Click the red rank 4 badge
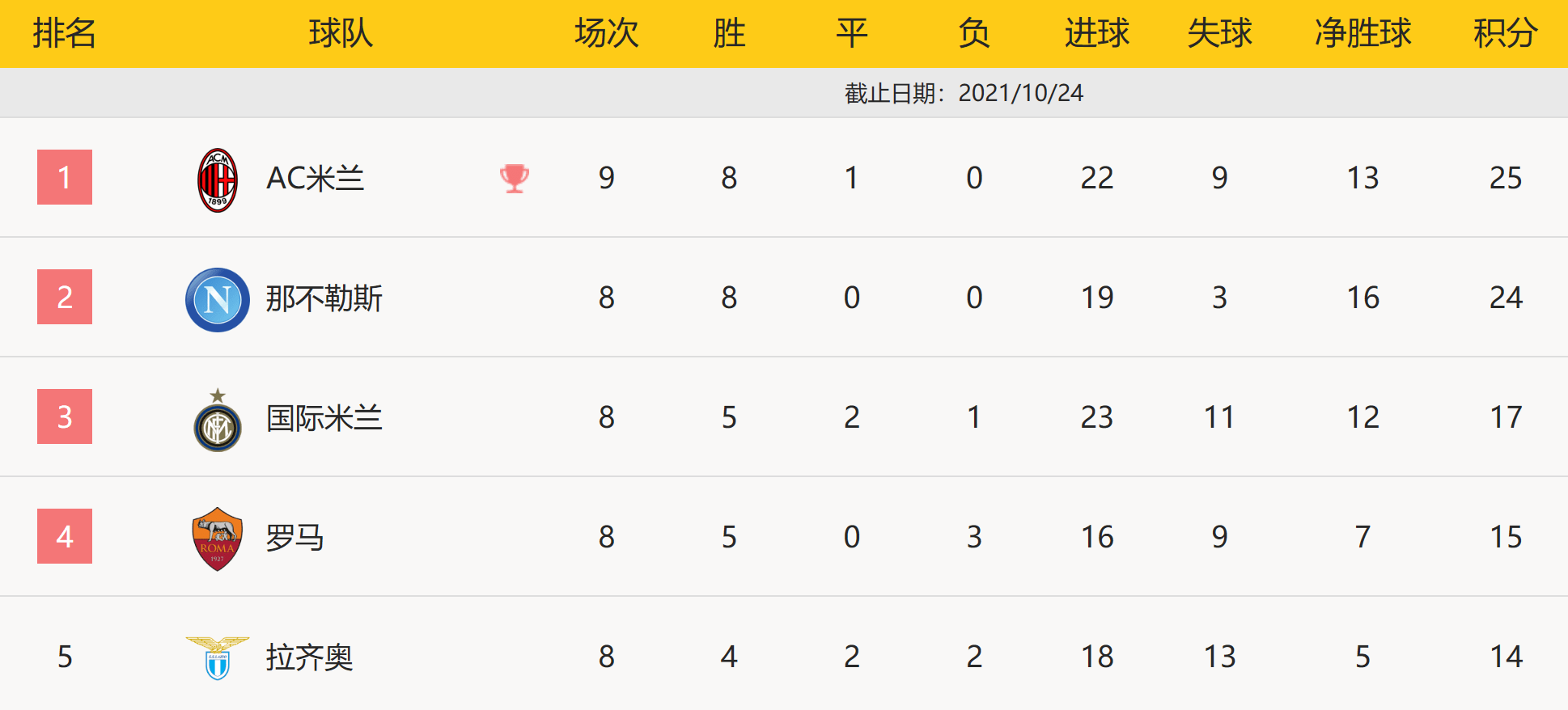This screenshot has width=1568, height=710. tap(65, 536)
